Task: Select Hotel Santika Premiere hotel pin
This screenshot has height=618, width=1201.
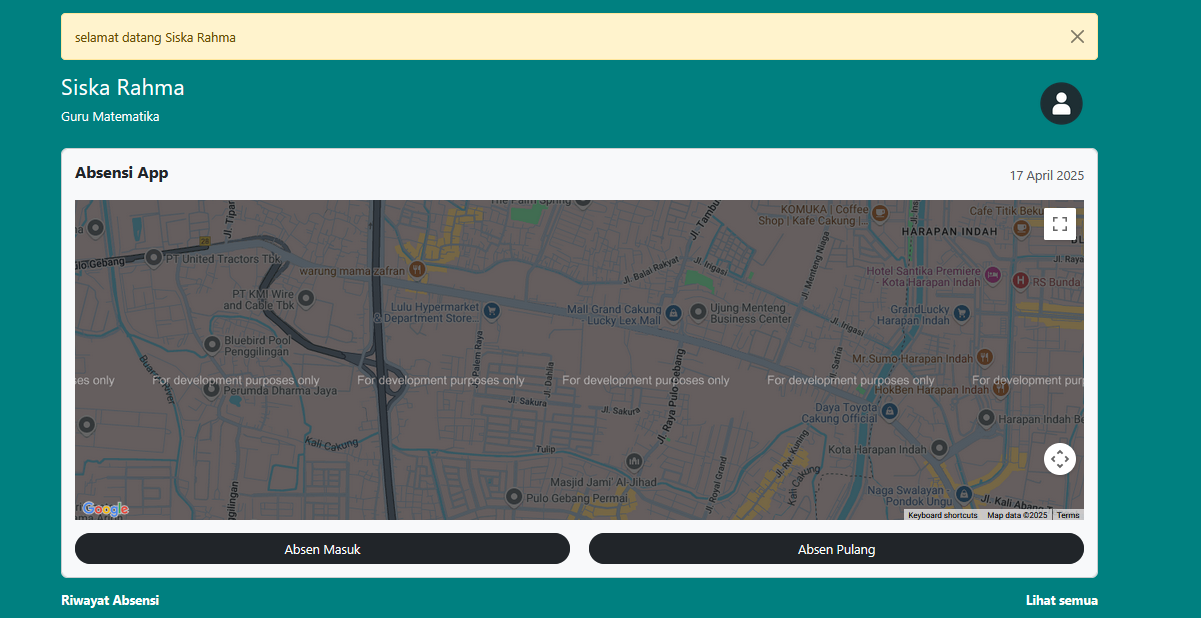Action: [992, 274]
